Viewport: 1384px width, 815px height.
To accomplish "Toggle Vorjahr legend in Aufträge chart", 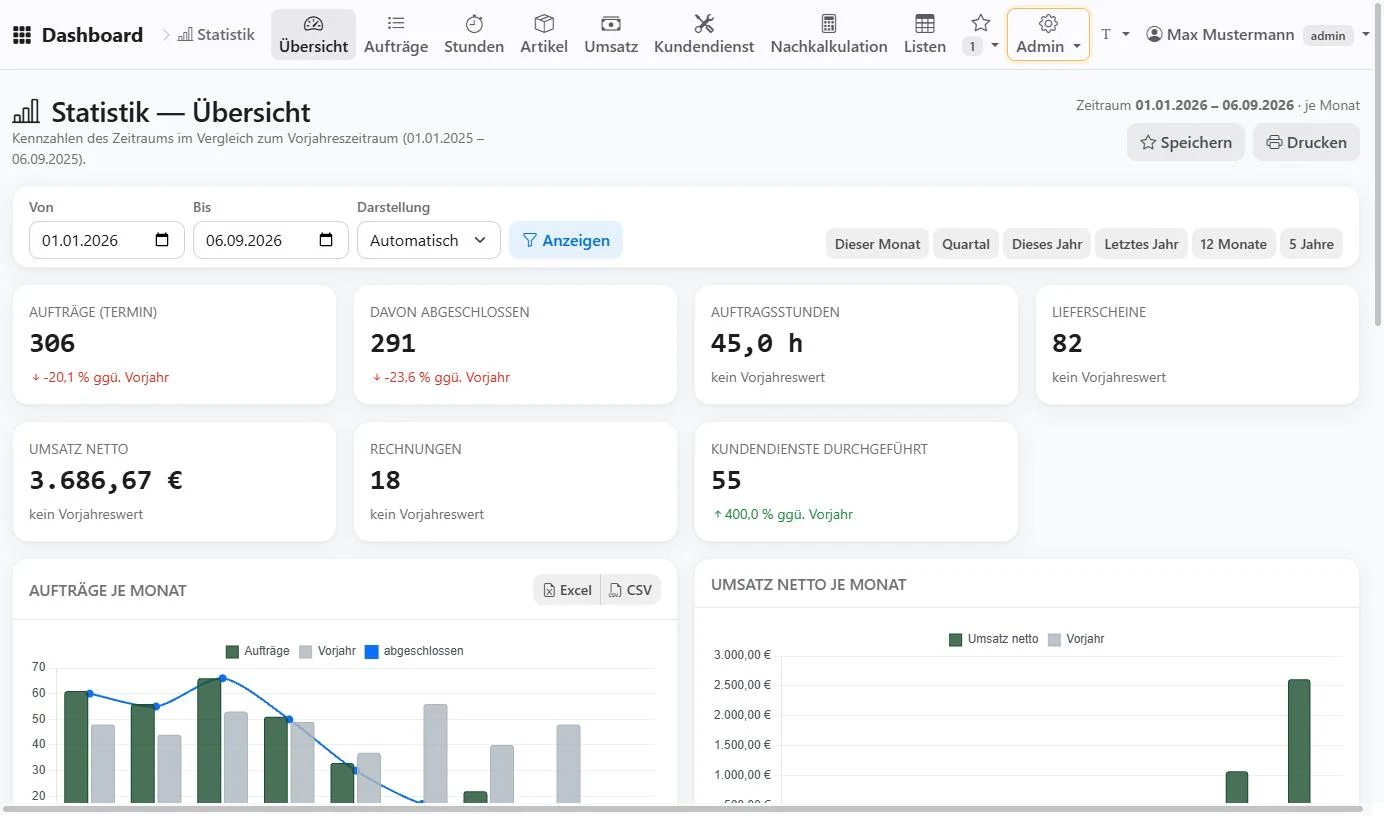I will click(327, 651).
